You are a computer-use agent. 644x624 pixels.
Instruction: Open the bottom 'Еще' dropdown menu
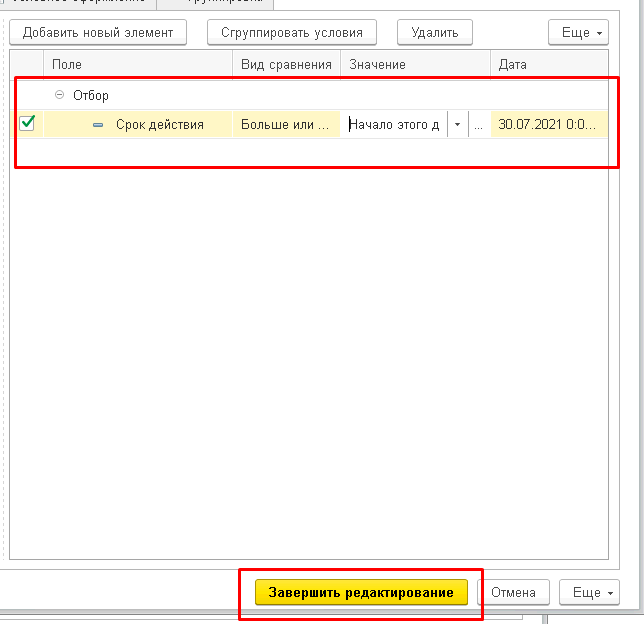589,592
